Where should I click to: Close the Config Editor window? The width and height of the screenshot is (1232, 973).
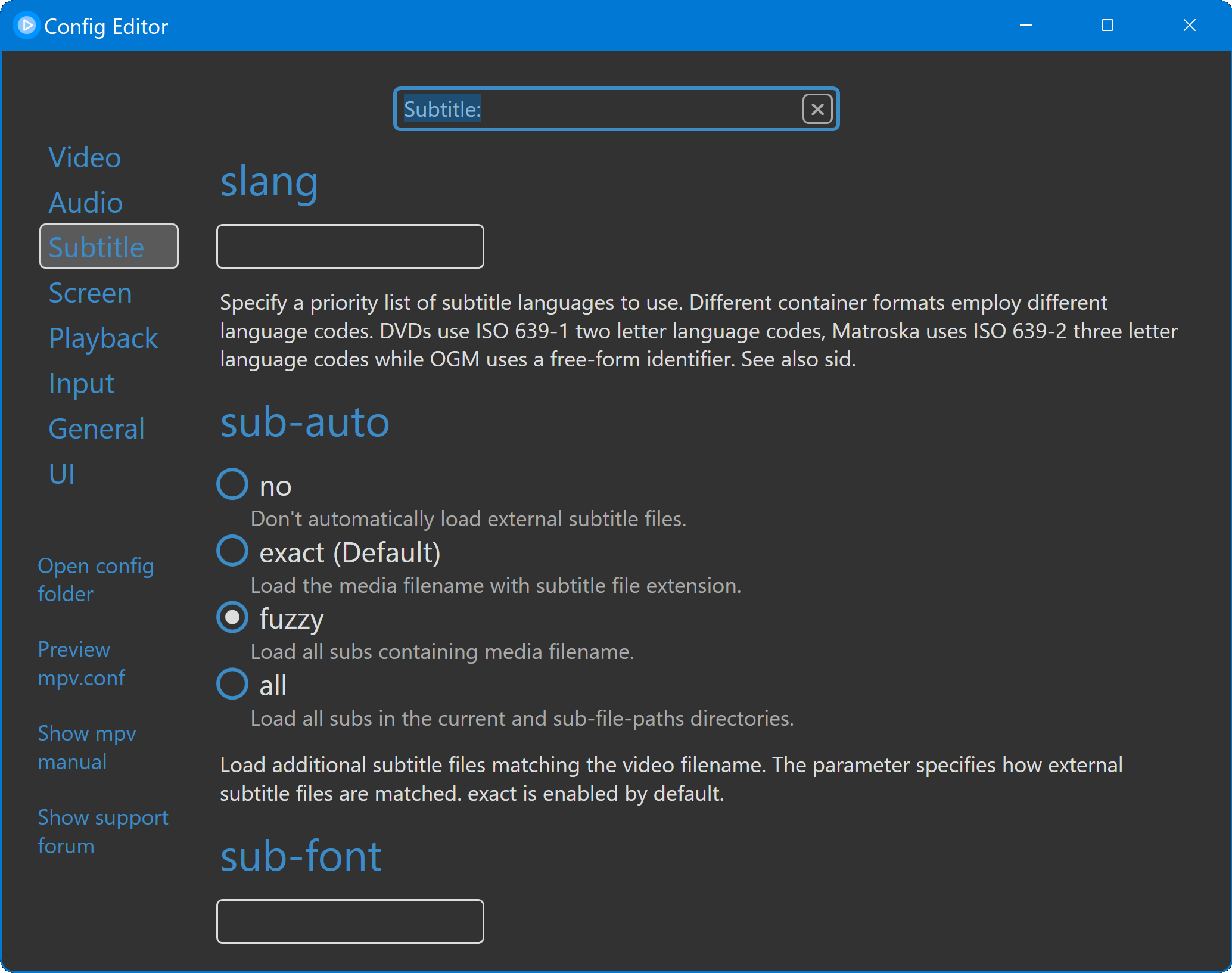1189,26
